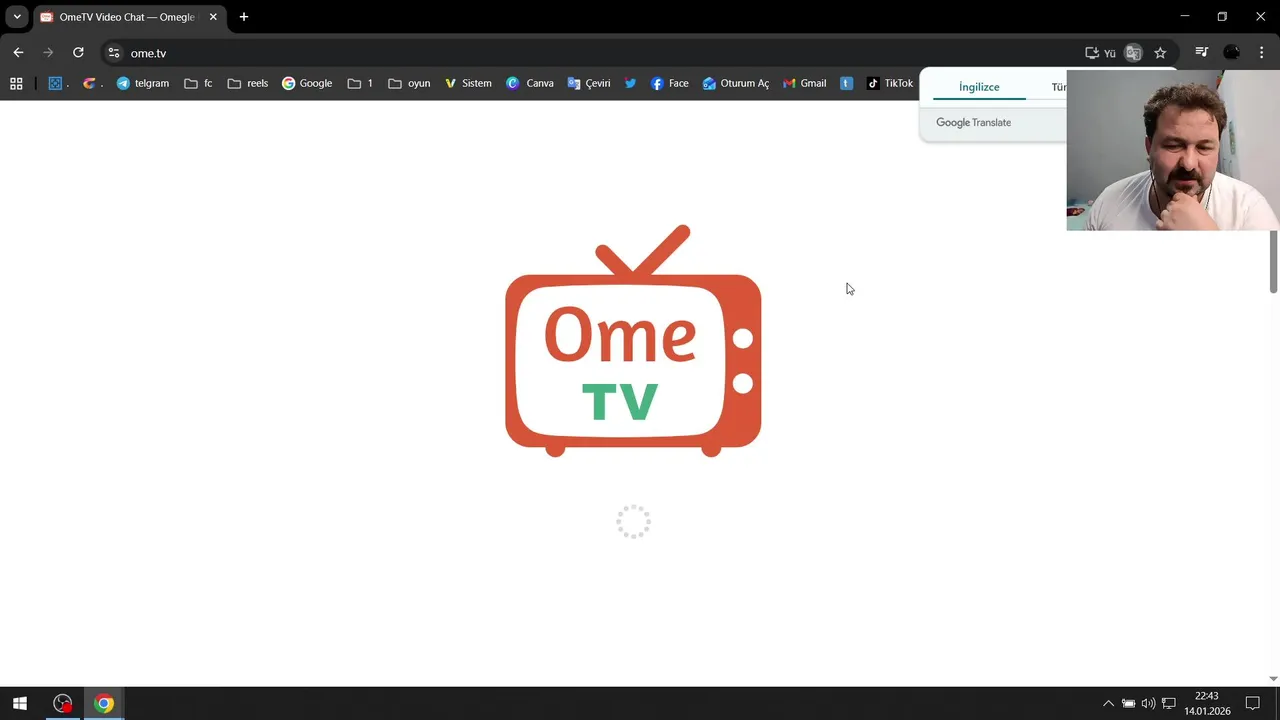The height and width of the screenshot is (720, 1280).
Task: Open the red clock taskbar app
Action: 63,703
